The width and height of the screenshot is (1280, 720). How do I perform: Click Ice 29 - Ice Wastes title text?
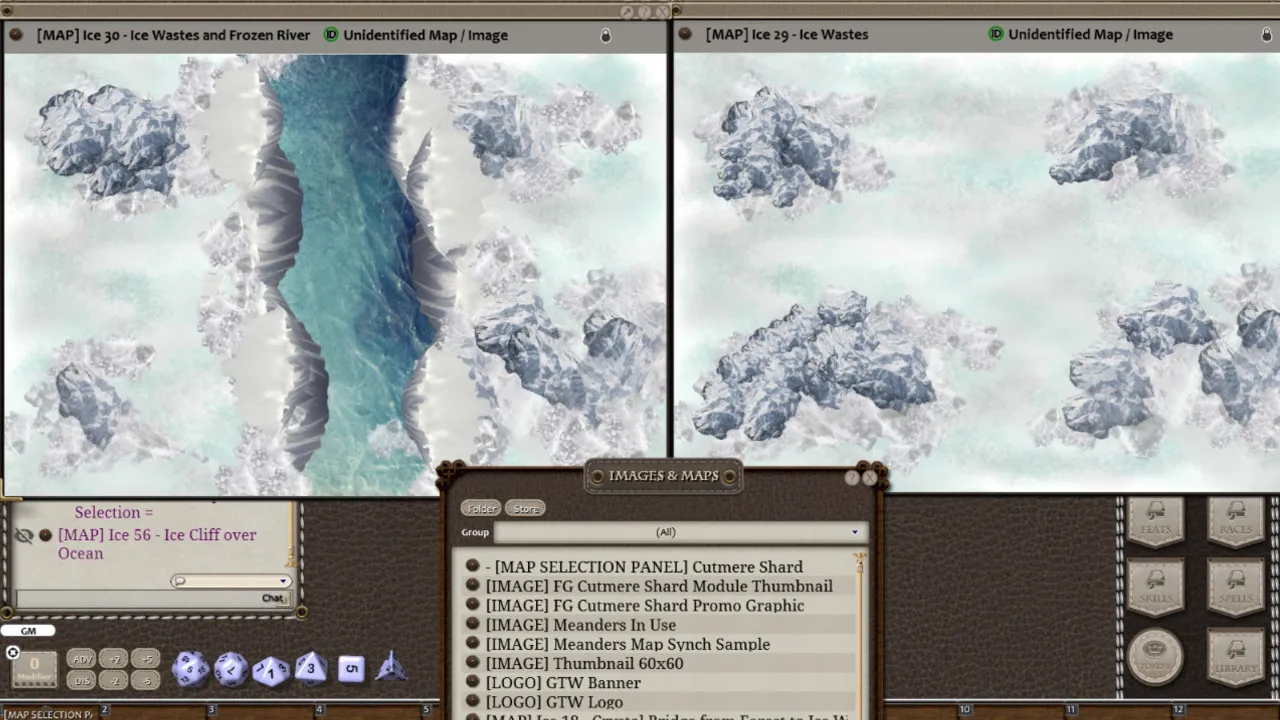(x=786, y=34)
